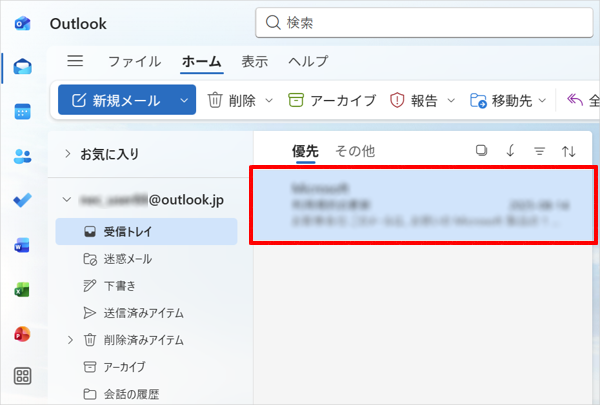Click the @outlook.jp account name

(152, 199)
